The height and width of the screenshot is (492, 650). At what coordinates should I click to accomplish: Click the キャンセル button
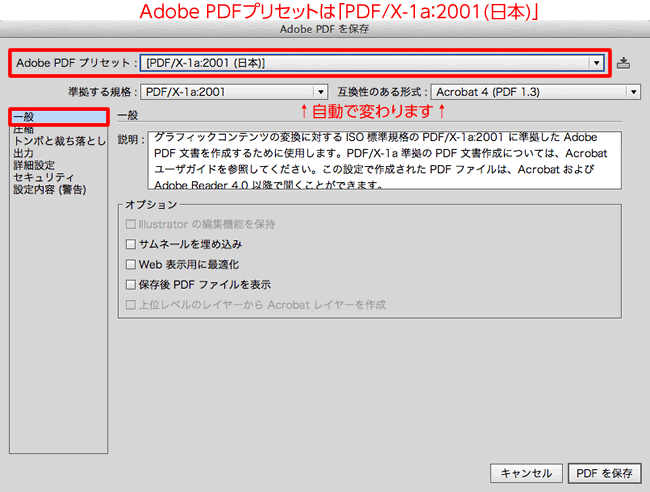coord(526,473)
